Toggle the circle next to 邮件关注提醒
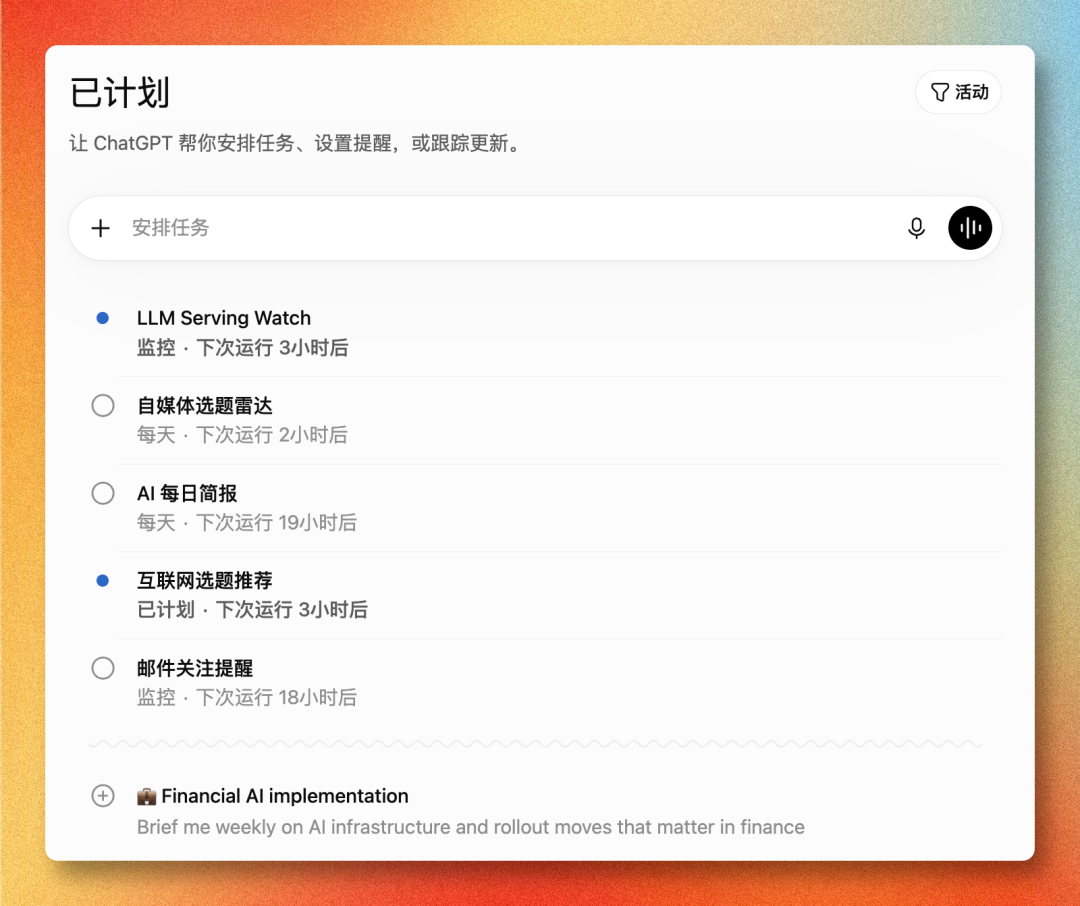This screenshot has width=1080, height=906. point(103,668)
